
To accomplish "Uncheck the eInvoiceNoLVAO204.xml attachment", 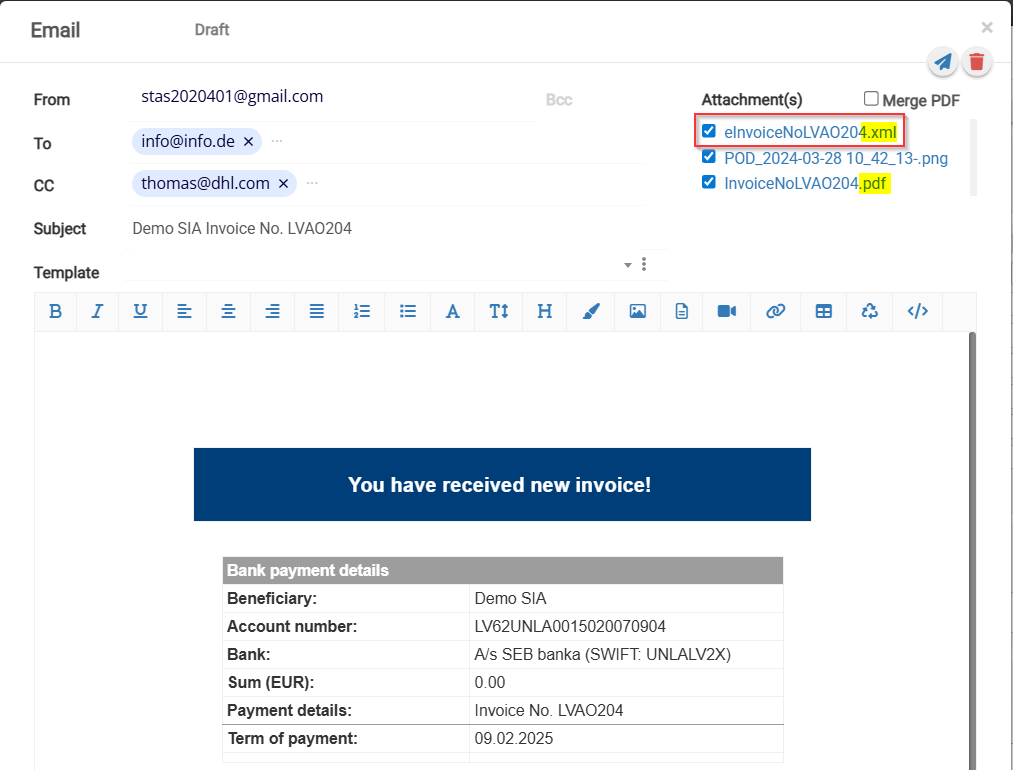I will click(709, 131).
